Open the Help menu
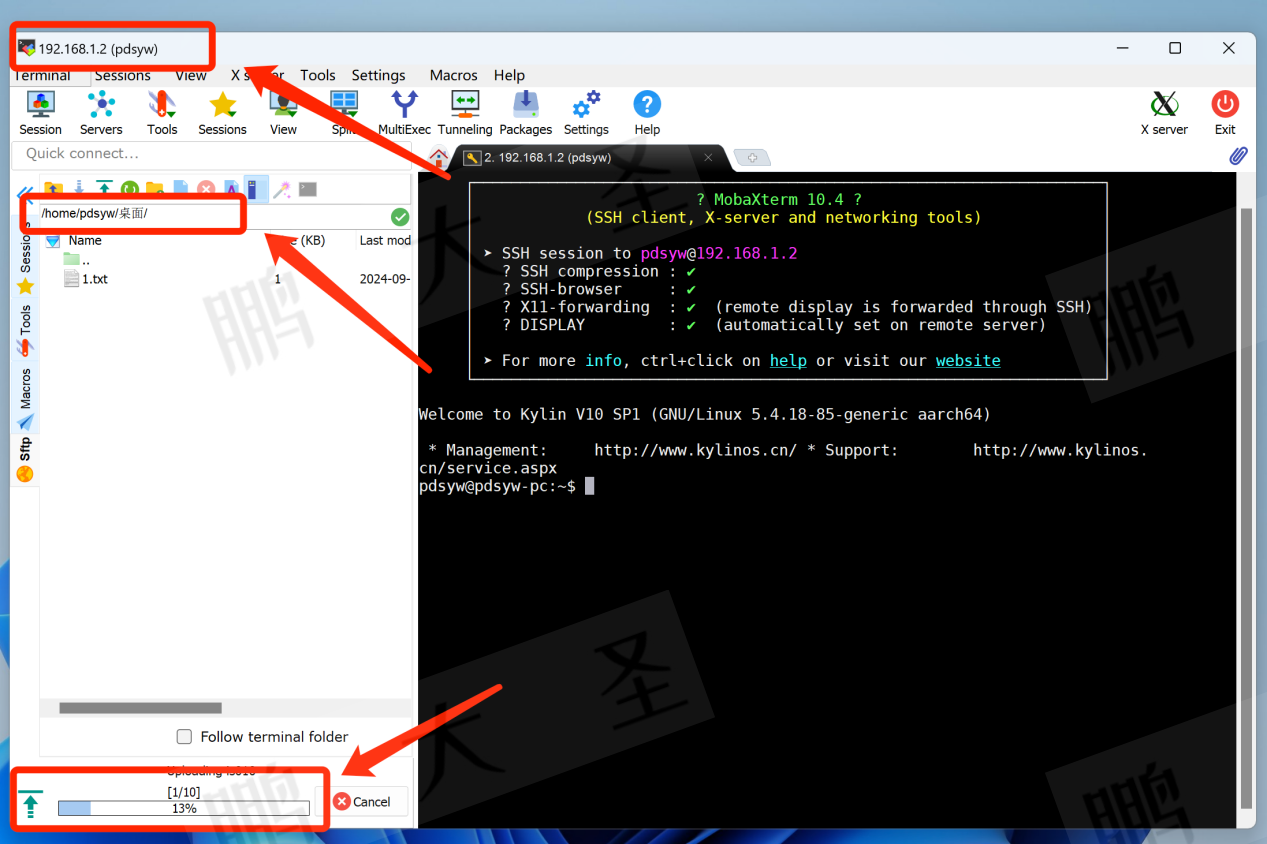1267x844 pixels. point(509,75)
